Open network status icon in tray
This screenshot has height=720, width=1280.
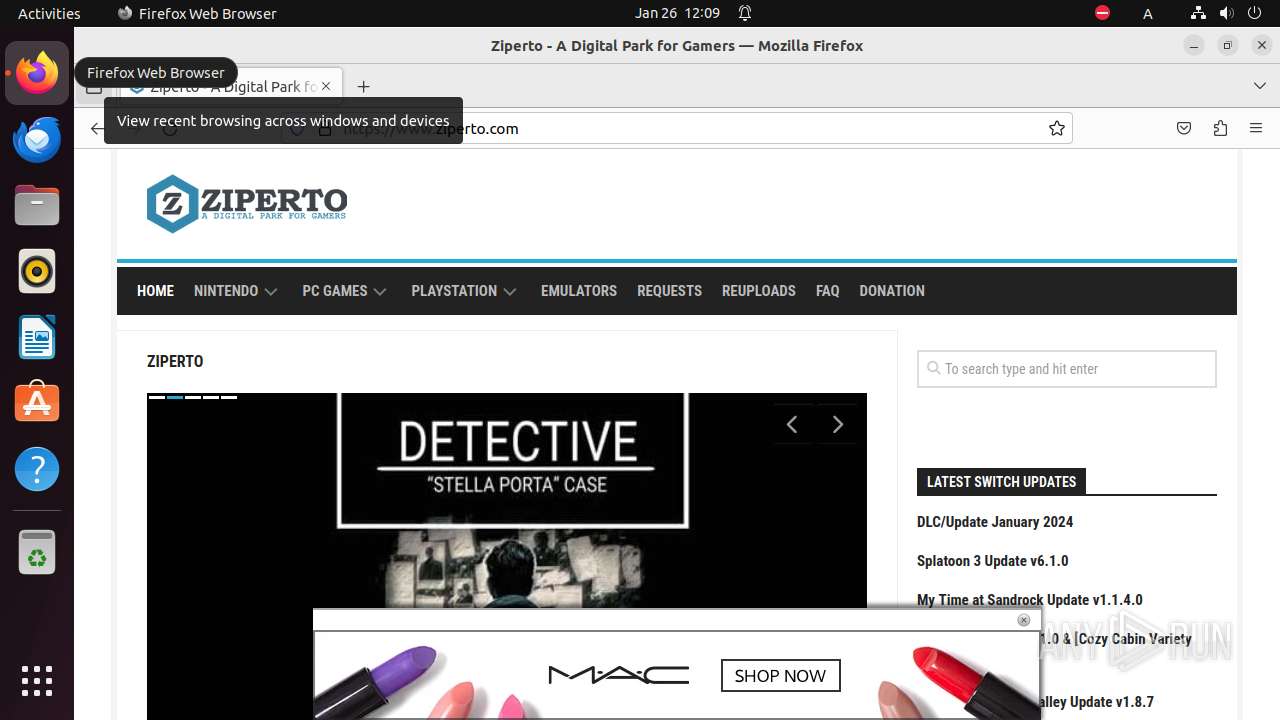[1198, 13]
